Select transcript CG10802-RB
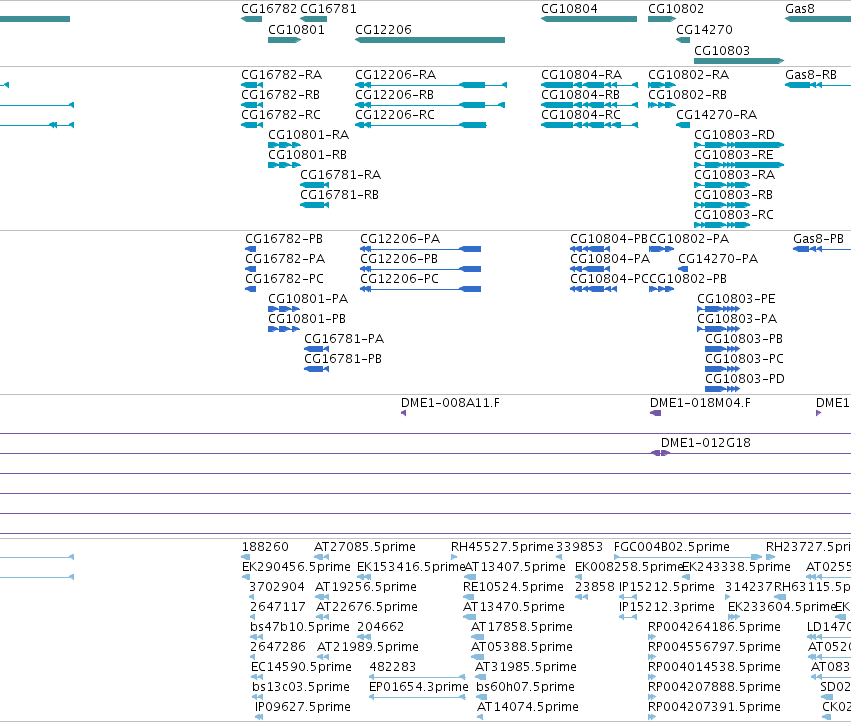This screenshot has width=851, height=722. coord(687,94)
